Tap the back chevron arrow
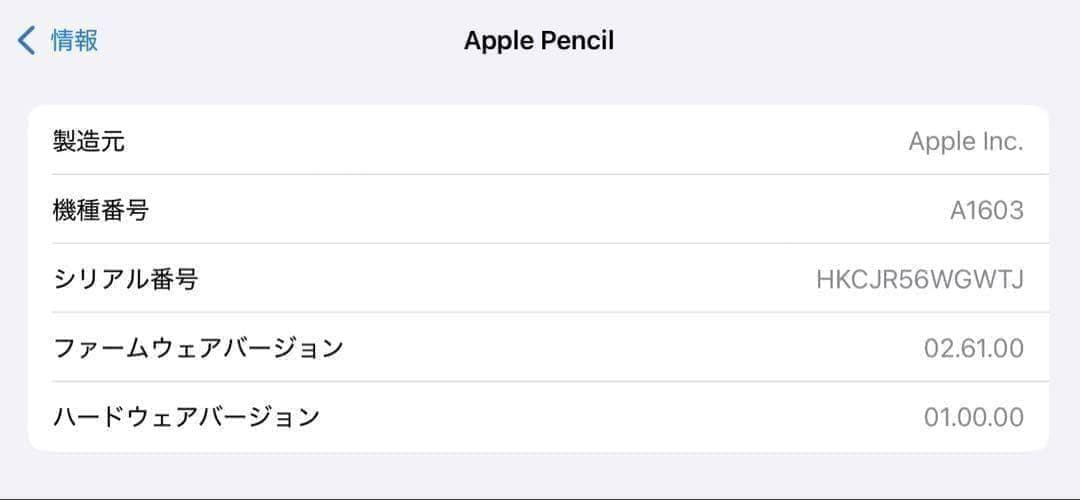Image resolution: width=1080 pixels, height=500 pixels. (27, 41)
